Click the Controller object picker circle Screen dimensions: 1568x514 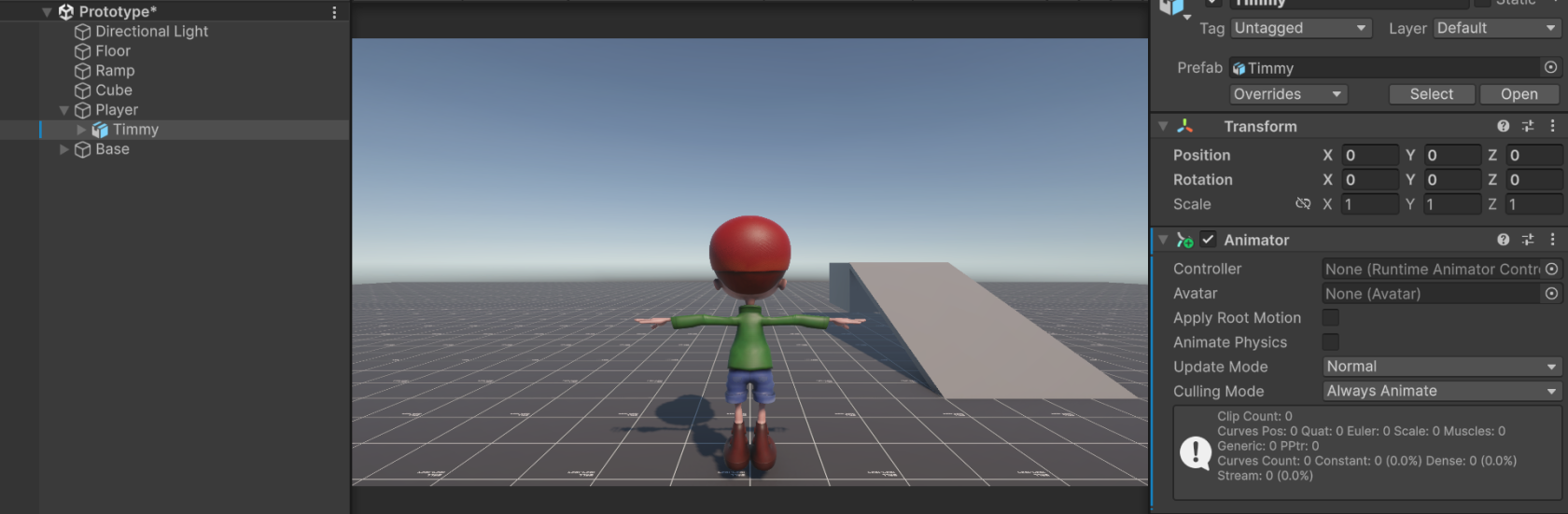point(1551,269)
